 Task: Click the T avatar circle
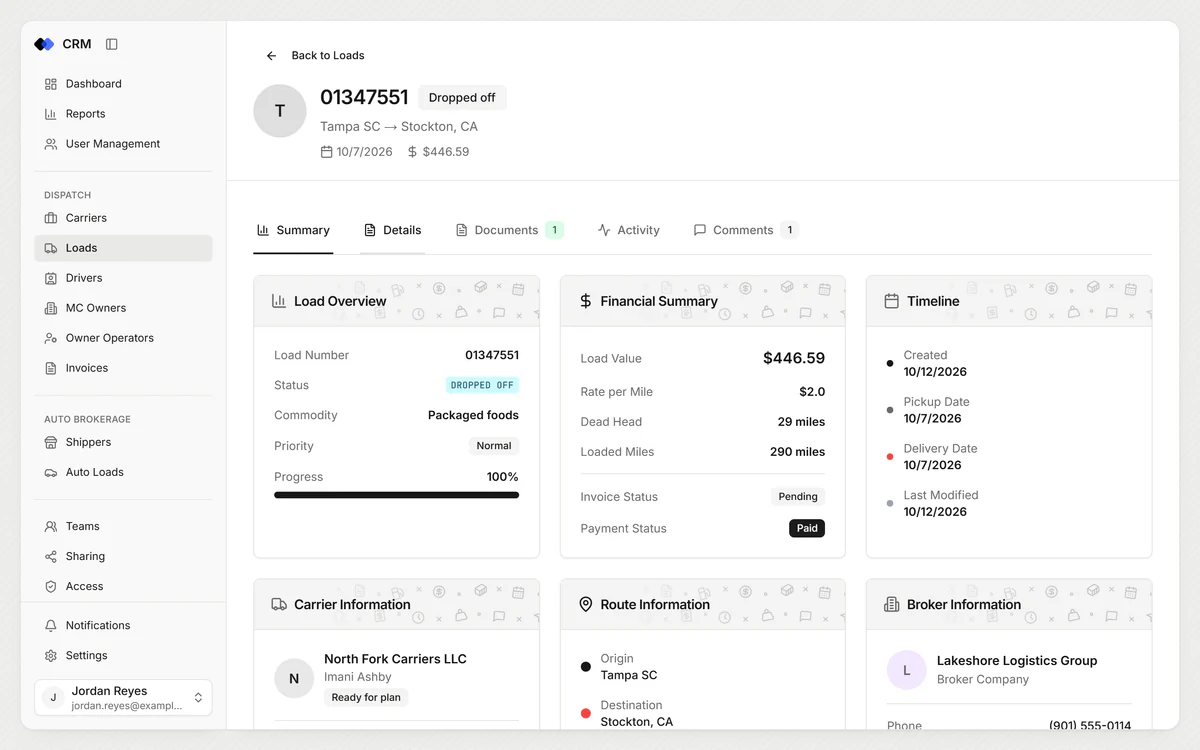(280, 111)
